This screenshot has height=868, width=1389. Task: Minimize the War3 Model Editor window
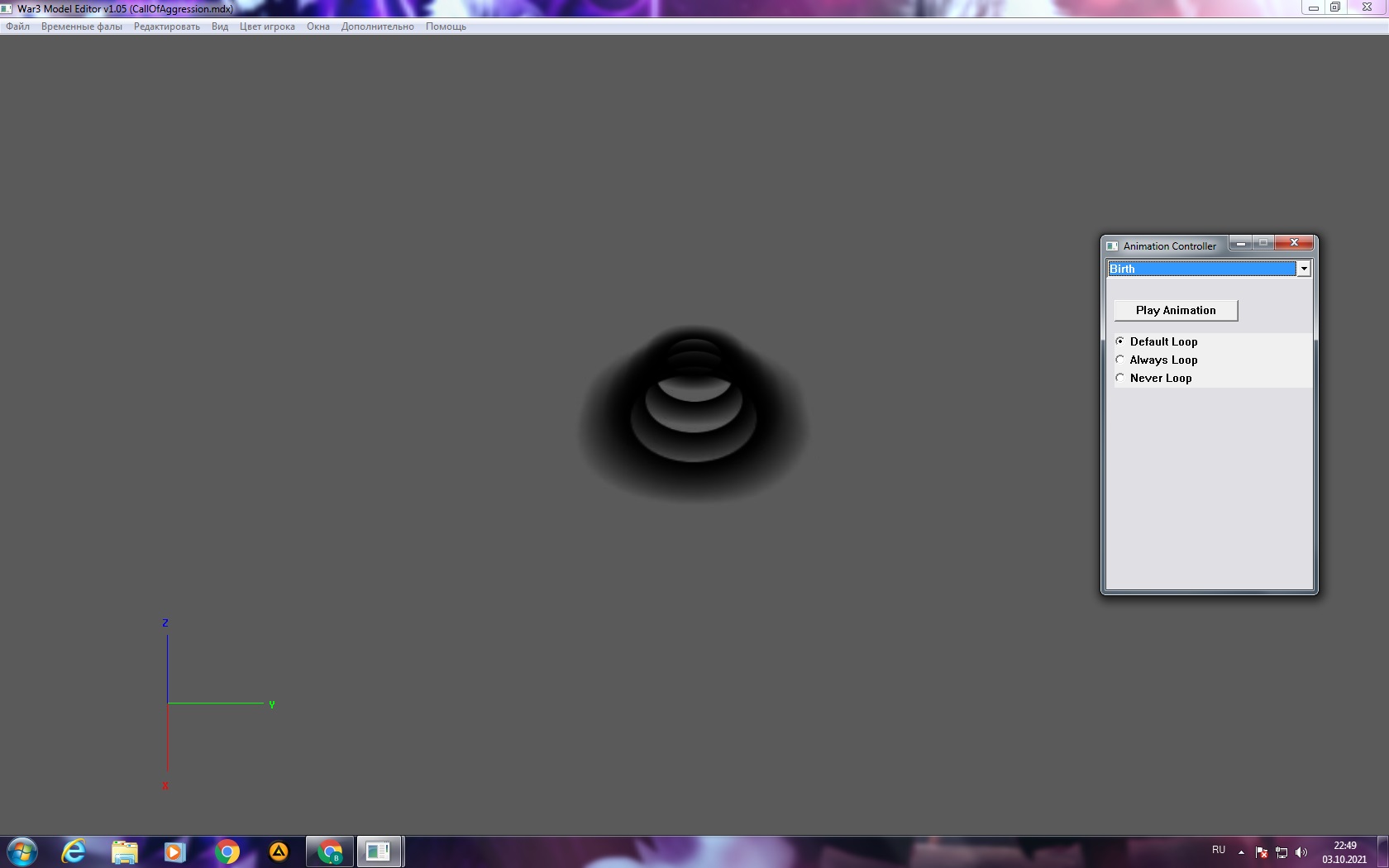pos(1313,7)
